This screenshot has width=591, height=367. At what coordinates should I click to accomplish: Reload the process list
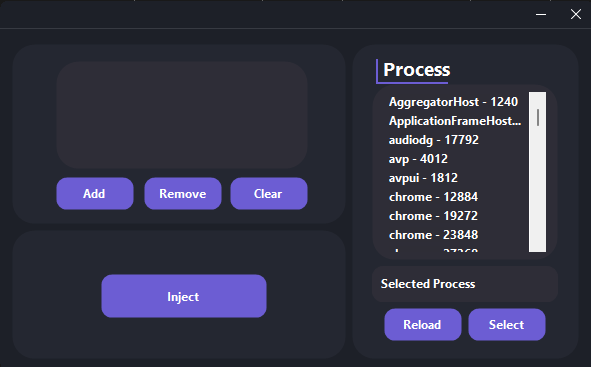(423, 324)
